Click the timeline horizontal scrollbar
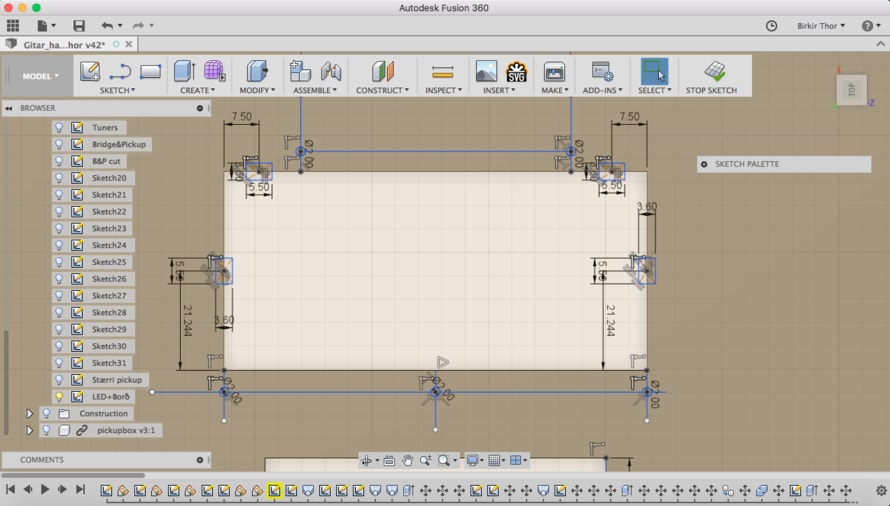 click(73, 475)
